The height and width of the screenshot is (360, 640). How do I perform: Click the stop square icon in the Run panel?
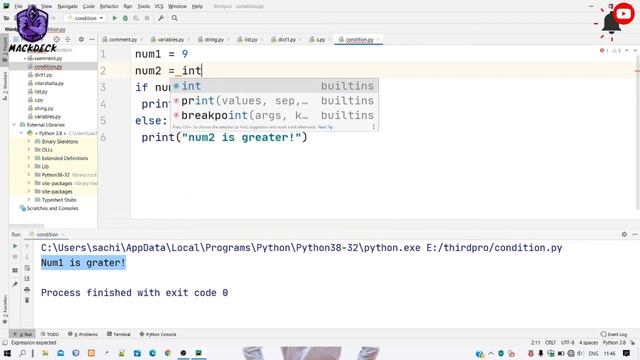[15, 257]
